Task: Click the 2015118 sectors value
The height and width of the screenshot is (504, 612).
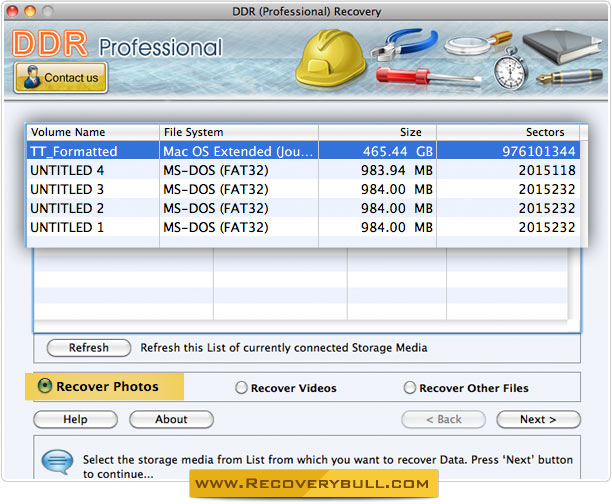Action: click(547, 171)
